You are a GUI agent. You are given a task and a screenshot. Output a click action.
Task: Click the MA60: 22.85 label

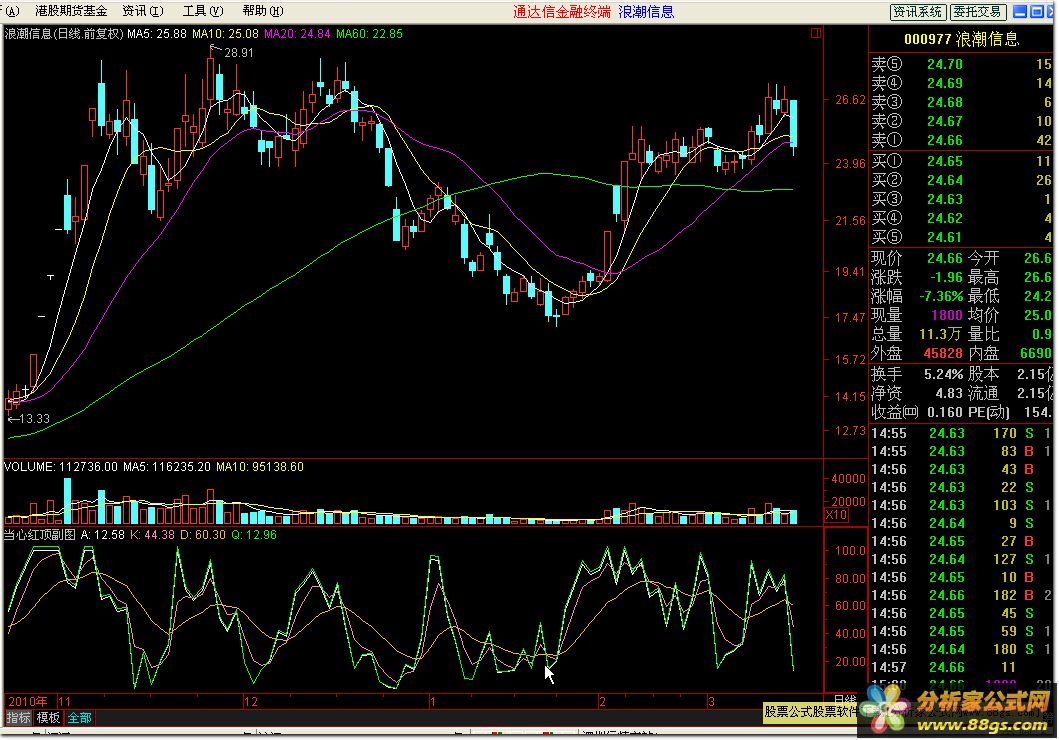point(369,33)
